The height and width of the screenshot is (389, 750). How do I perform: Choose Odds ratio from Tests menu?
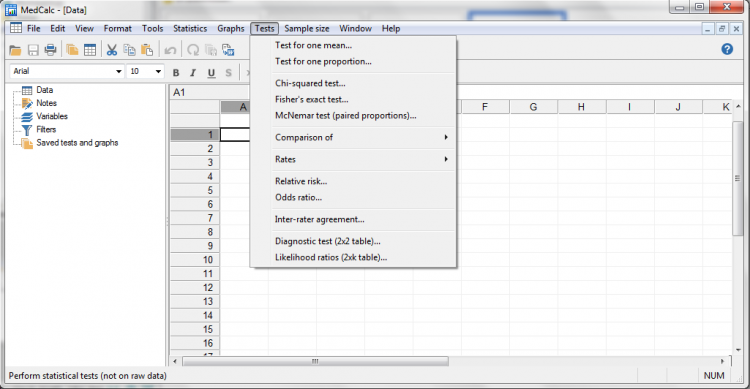[x=298, y=197]
